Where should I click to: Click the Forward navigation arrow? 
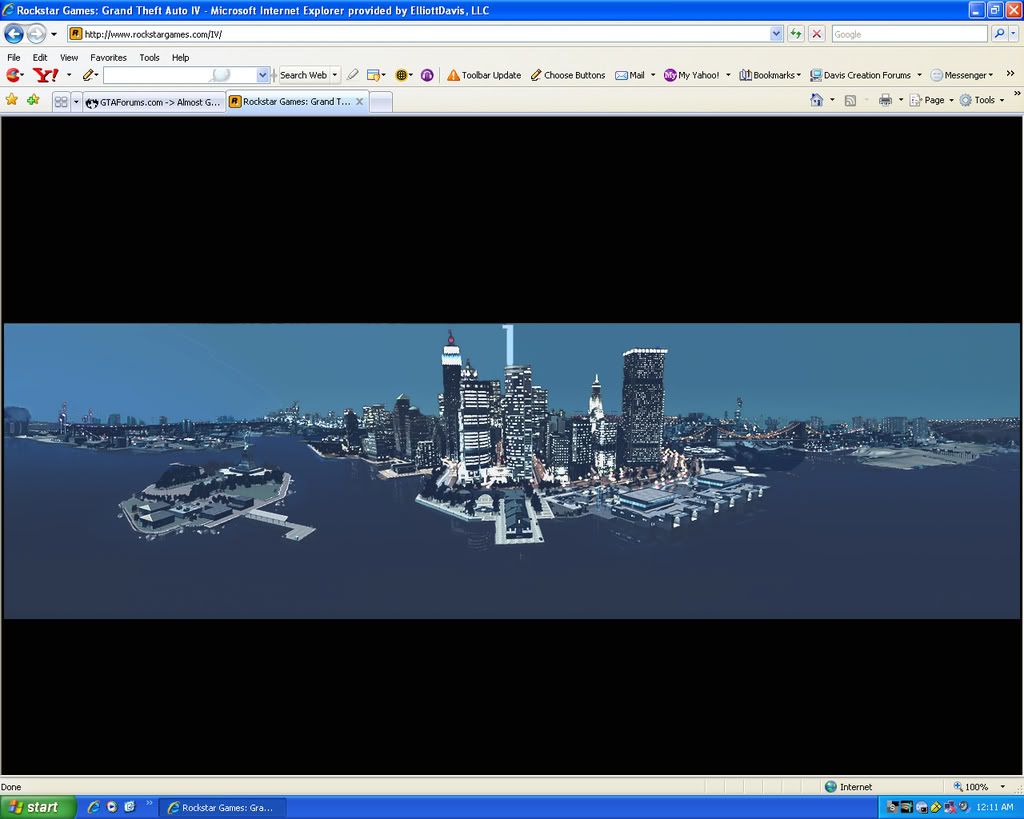pos(36,33)
